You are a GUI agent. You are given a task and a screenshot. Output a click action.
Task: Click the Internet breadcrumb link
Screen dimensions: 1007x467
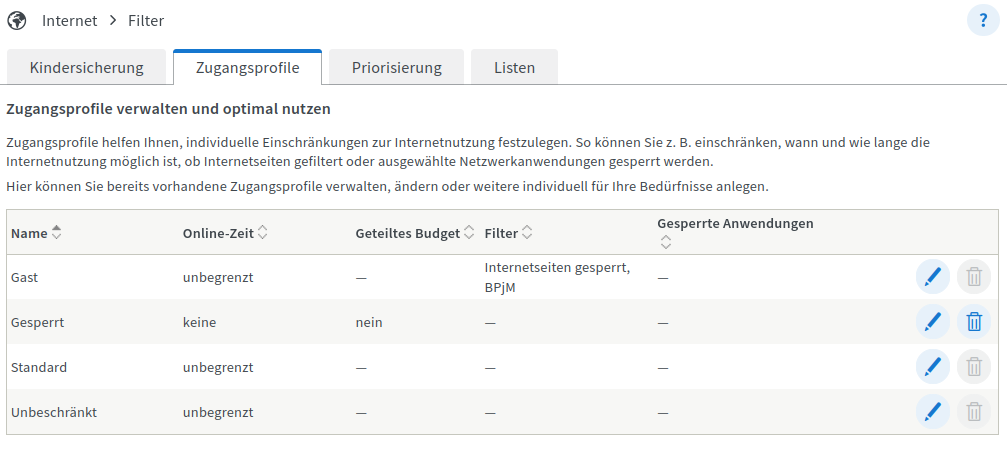(x=70, y=20)
